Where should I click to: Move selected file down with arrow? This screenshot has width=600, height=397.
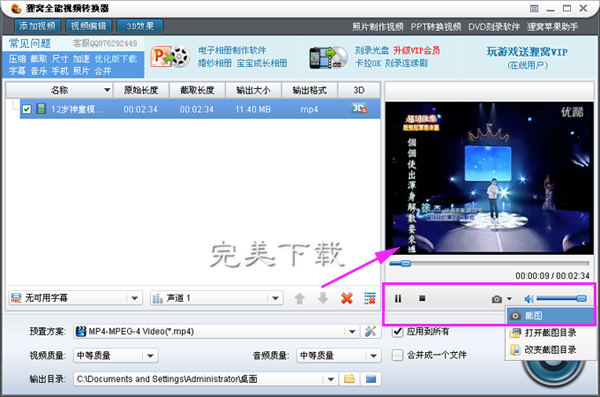[x=323, y=298]
